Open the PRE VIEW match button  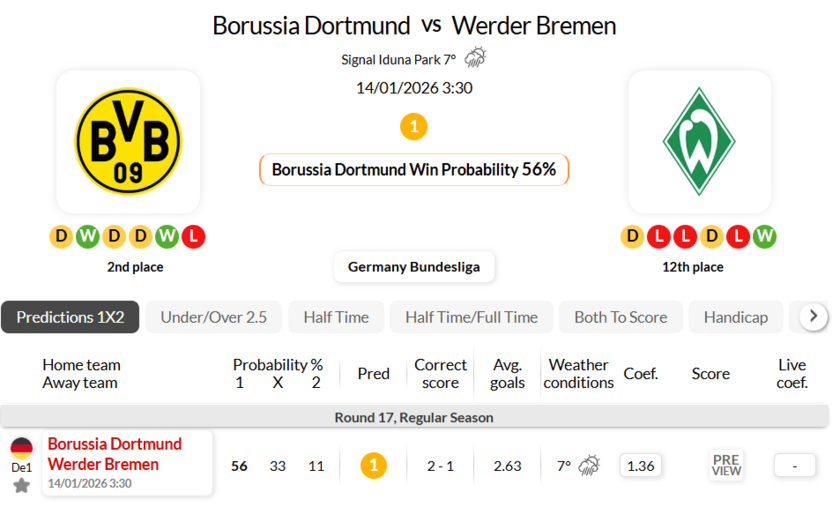[726, 465]
